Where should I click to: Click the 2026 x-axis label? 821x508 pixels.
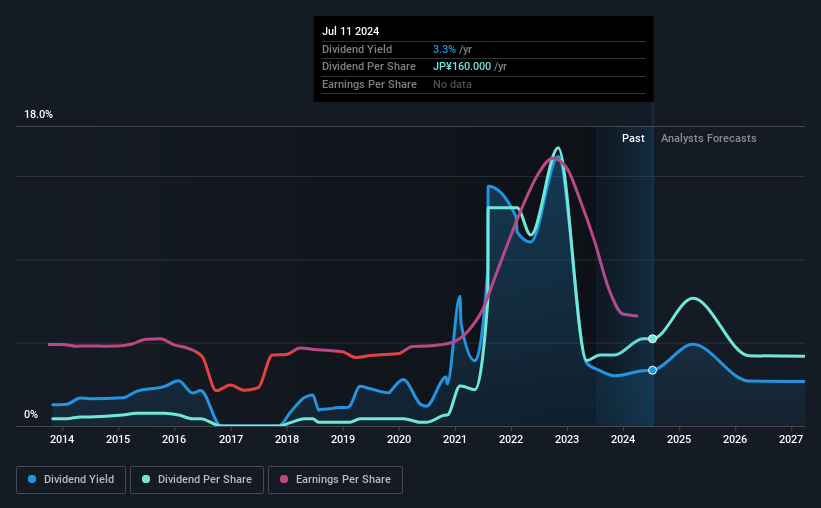[x=735, y=439]
